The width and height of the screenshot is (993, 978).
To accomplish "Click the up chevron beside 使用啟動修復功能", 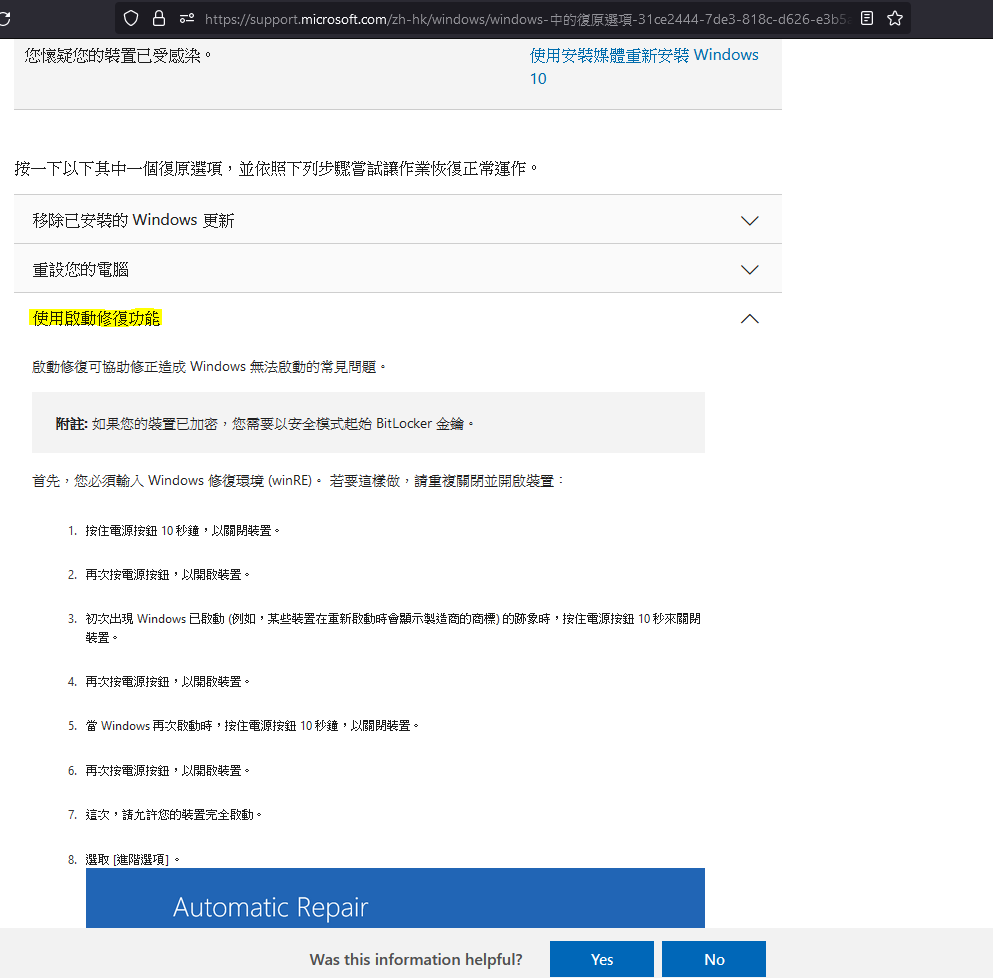I will point(750,319).
